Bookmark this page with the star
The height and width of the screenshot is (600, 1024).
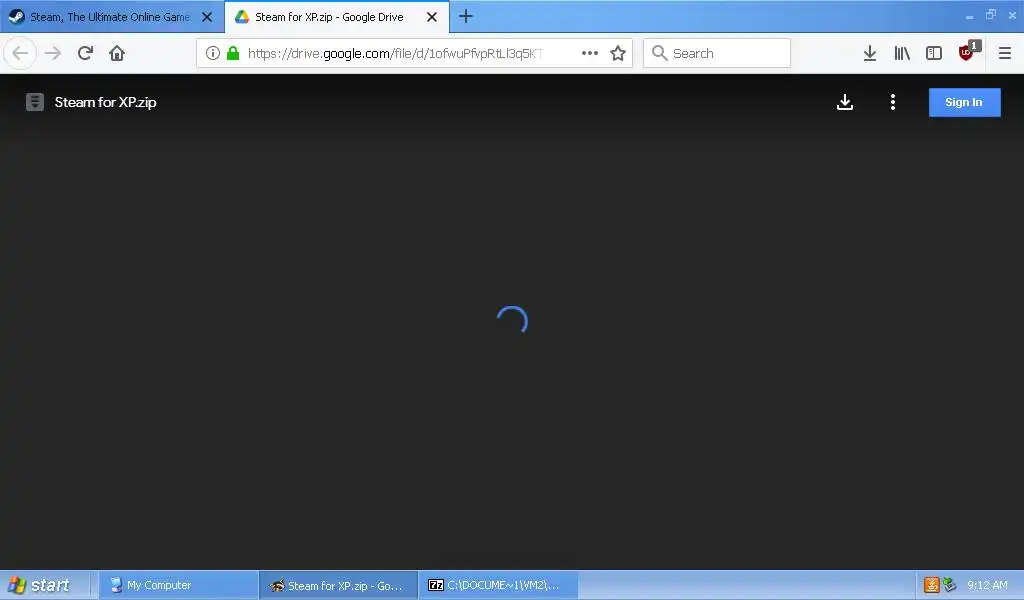tap(618, 53)
